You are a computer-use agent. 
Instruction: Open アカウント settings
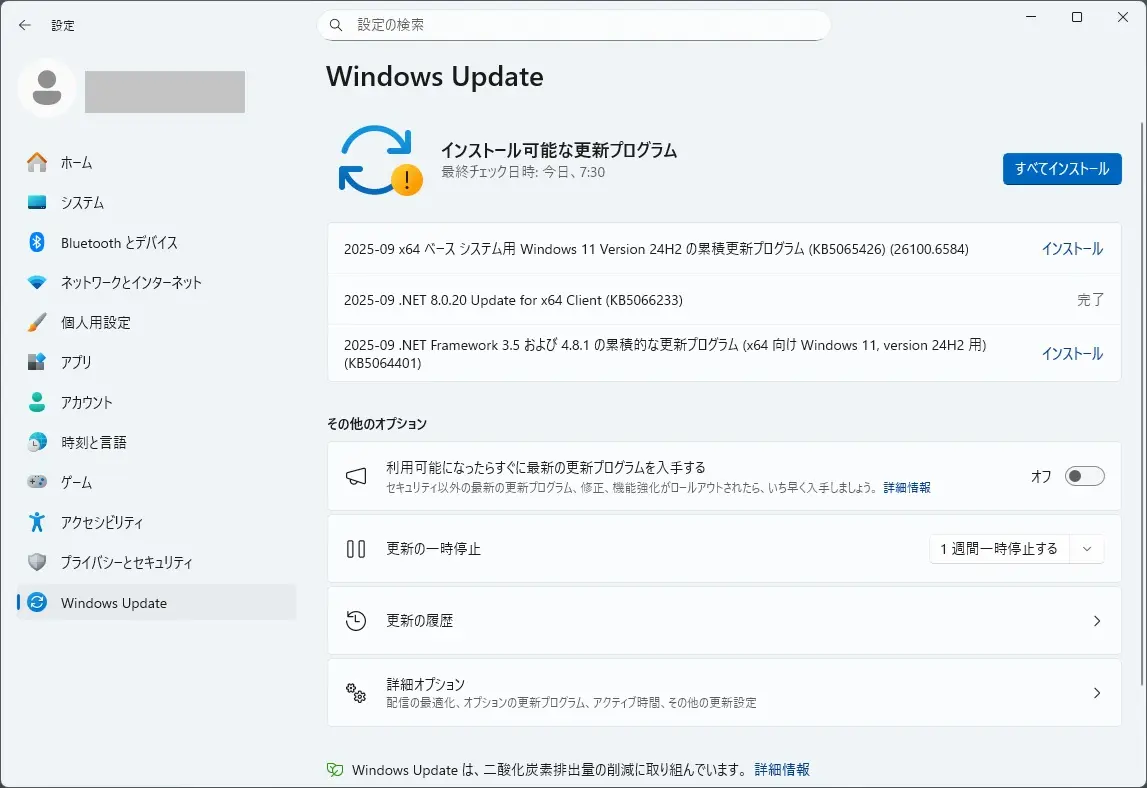coord(157,402)
